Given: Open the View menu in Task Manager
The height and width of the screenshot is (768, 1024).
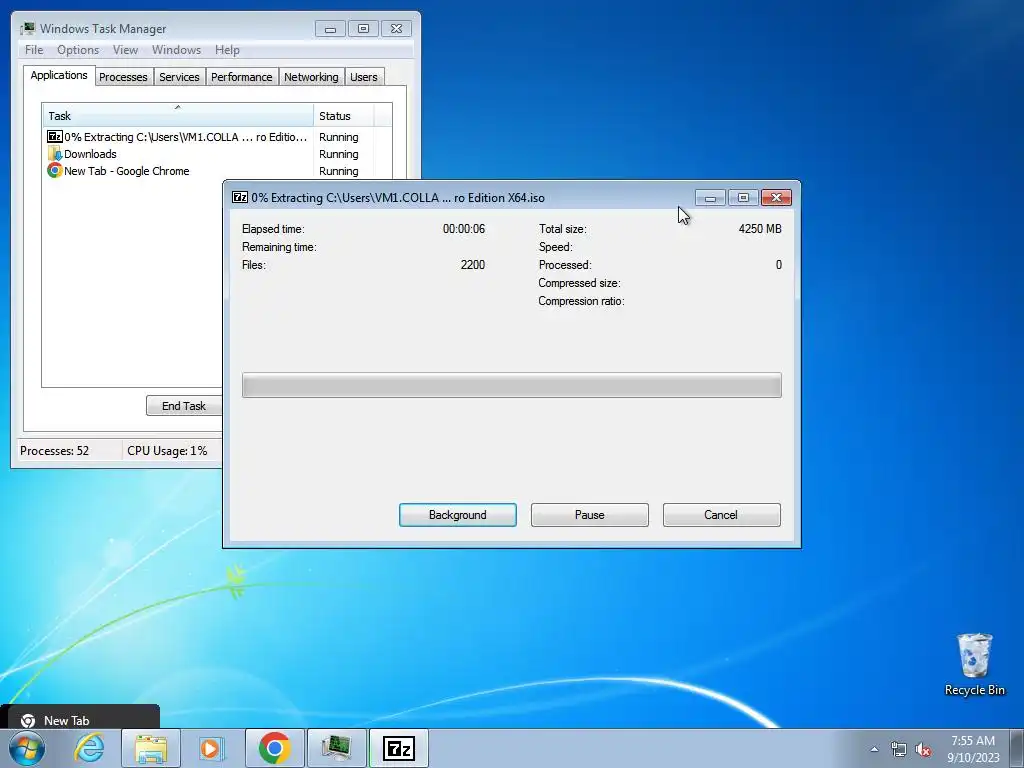Looking at the screenshot, I should 125,50.
